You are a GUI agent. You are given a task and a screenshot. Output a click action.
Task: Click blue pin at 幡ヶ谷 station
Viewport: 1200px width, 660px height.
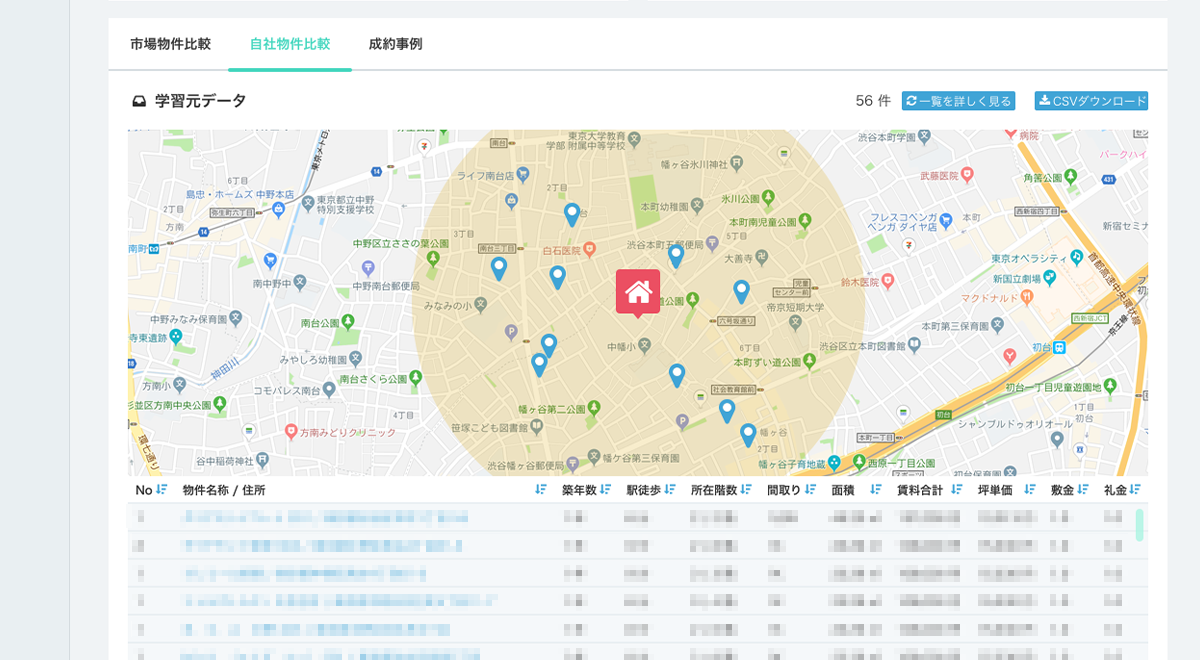(748, 435)
